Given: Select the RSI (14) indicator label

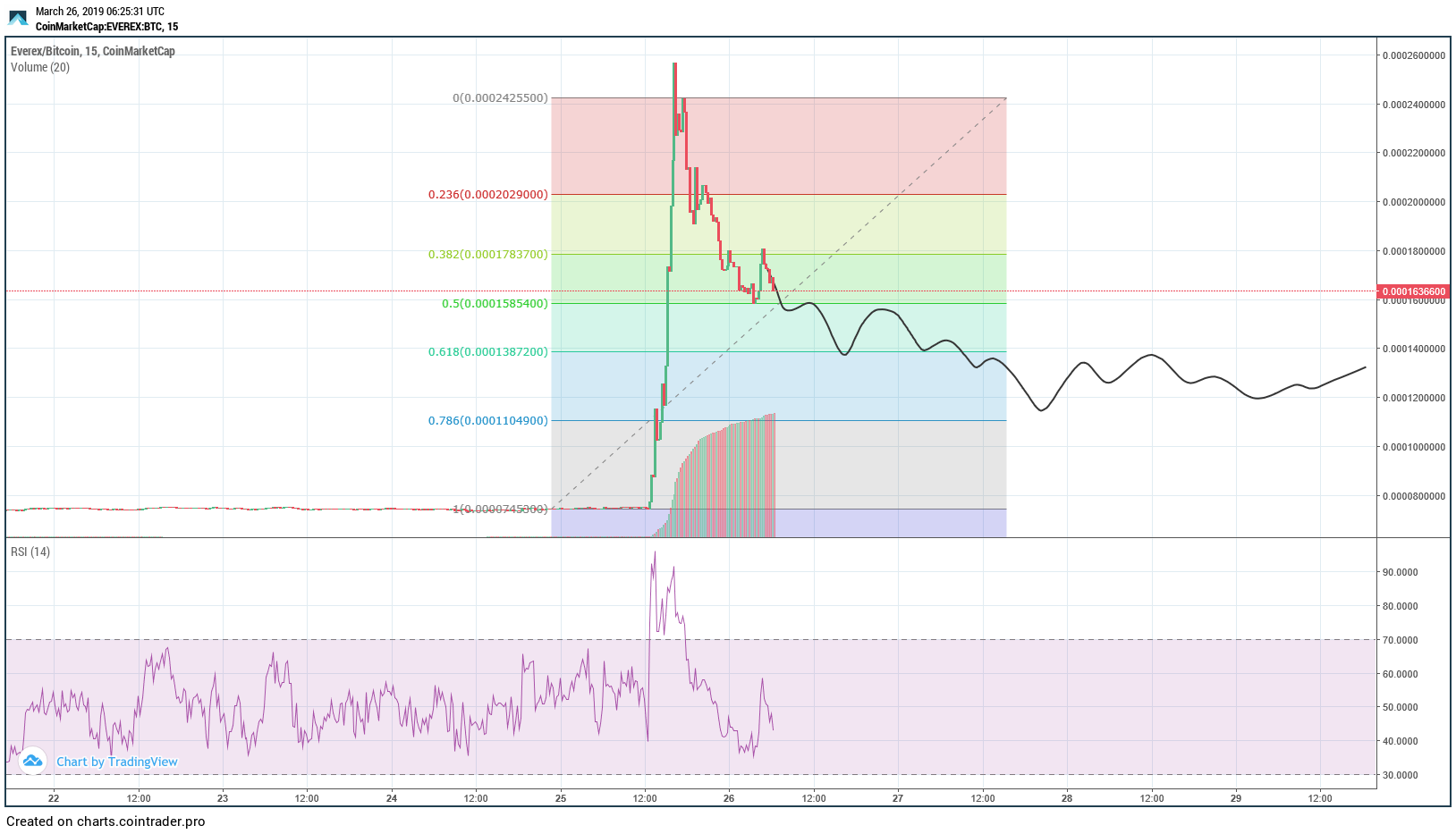Looking at the screenshot, I should point(30,552).
